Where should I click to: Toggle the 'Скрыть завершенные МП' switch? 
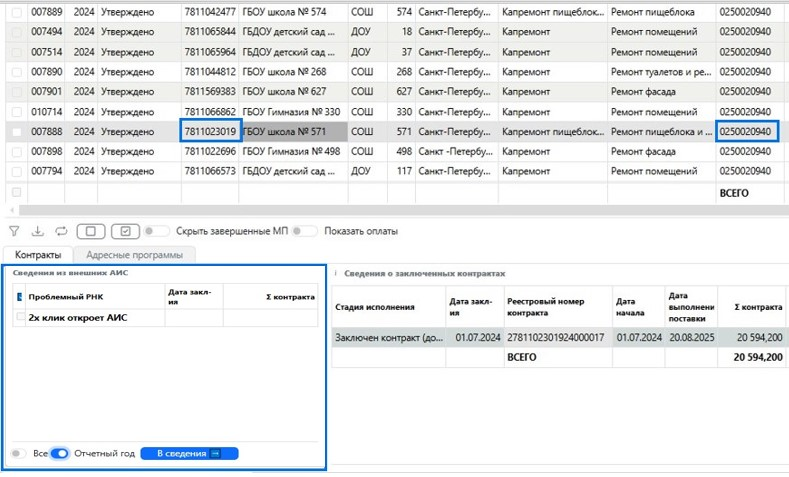click(x=156, y=231)
